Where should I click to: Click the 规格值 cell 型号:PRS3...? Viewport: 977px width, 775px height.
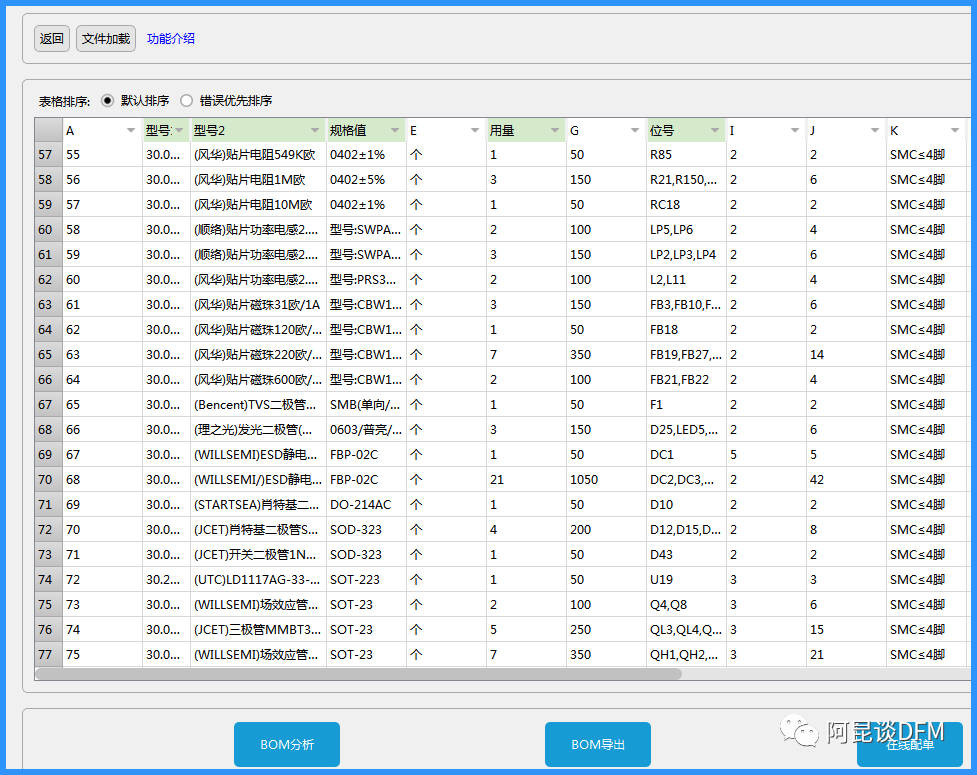[x=366, y=280]
